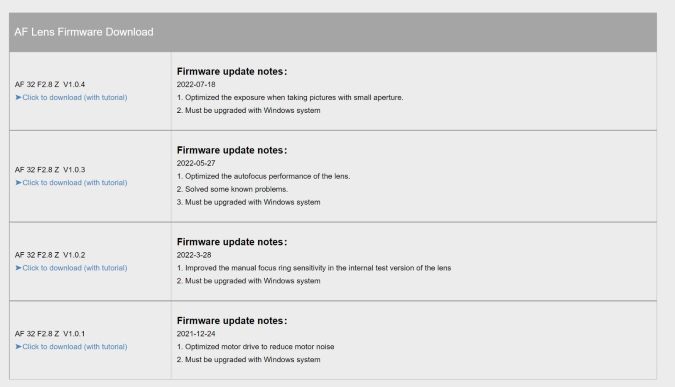Click the small aperture exposure note
675x387 pixels.
point(290,98)
